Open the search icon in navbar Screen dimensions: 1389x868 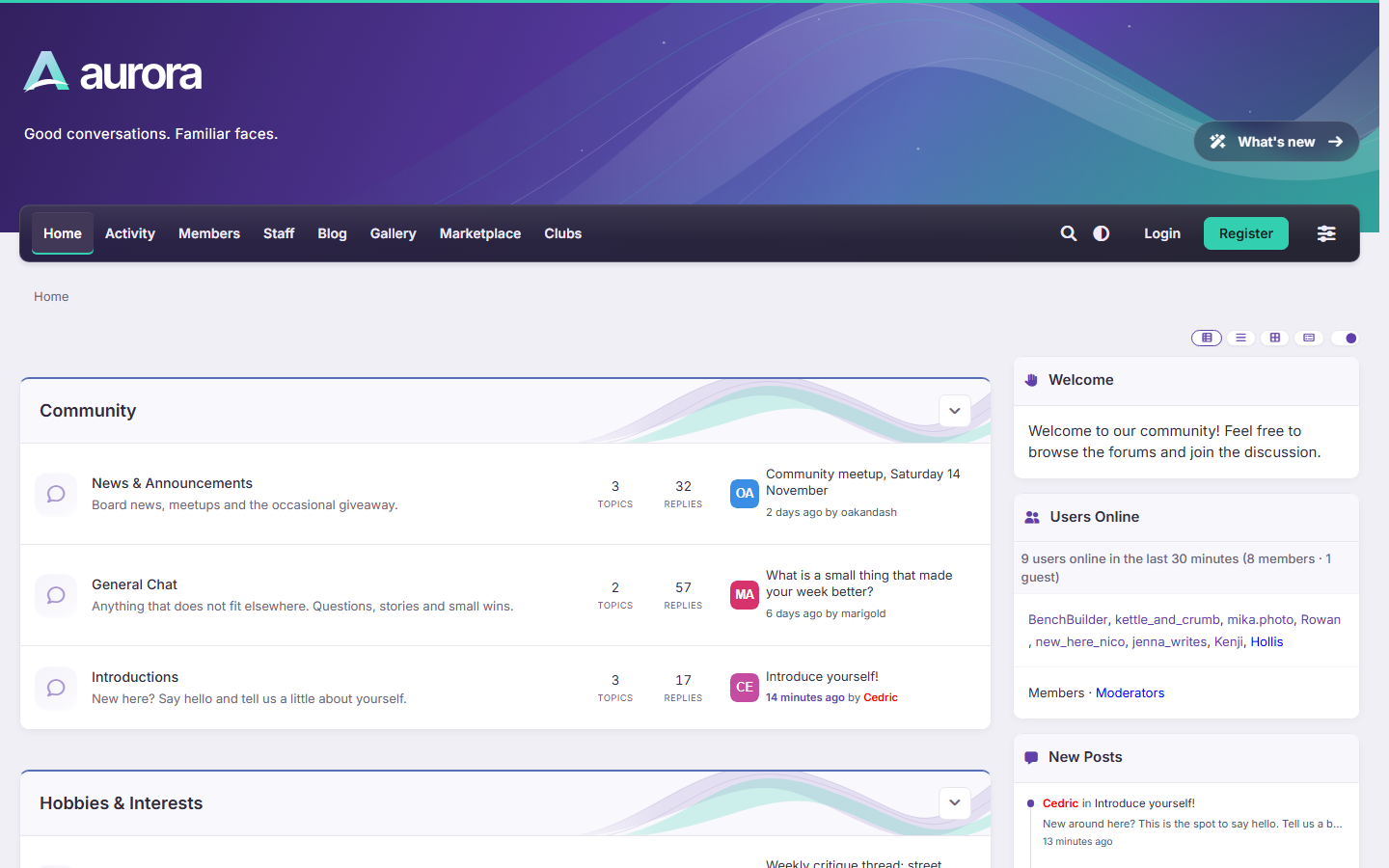(1069, 233)
